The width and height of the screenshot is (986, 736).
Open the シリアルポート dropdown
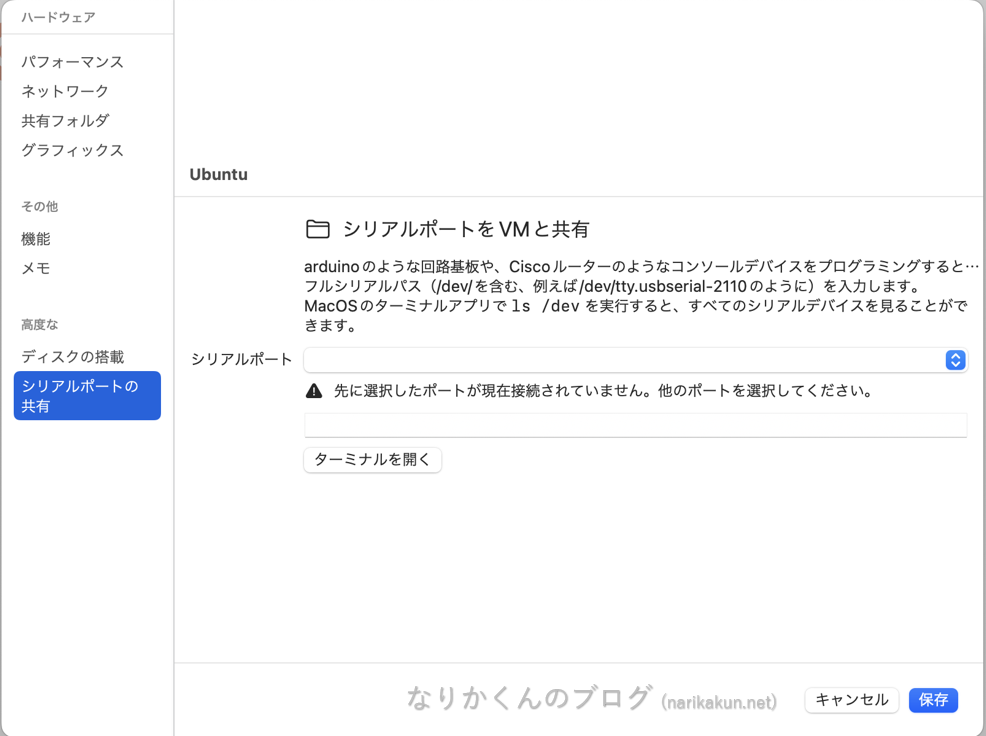636,360
